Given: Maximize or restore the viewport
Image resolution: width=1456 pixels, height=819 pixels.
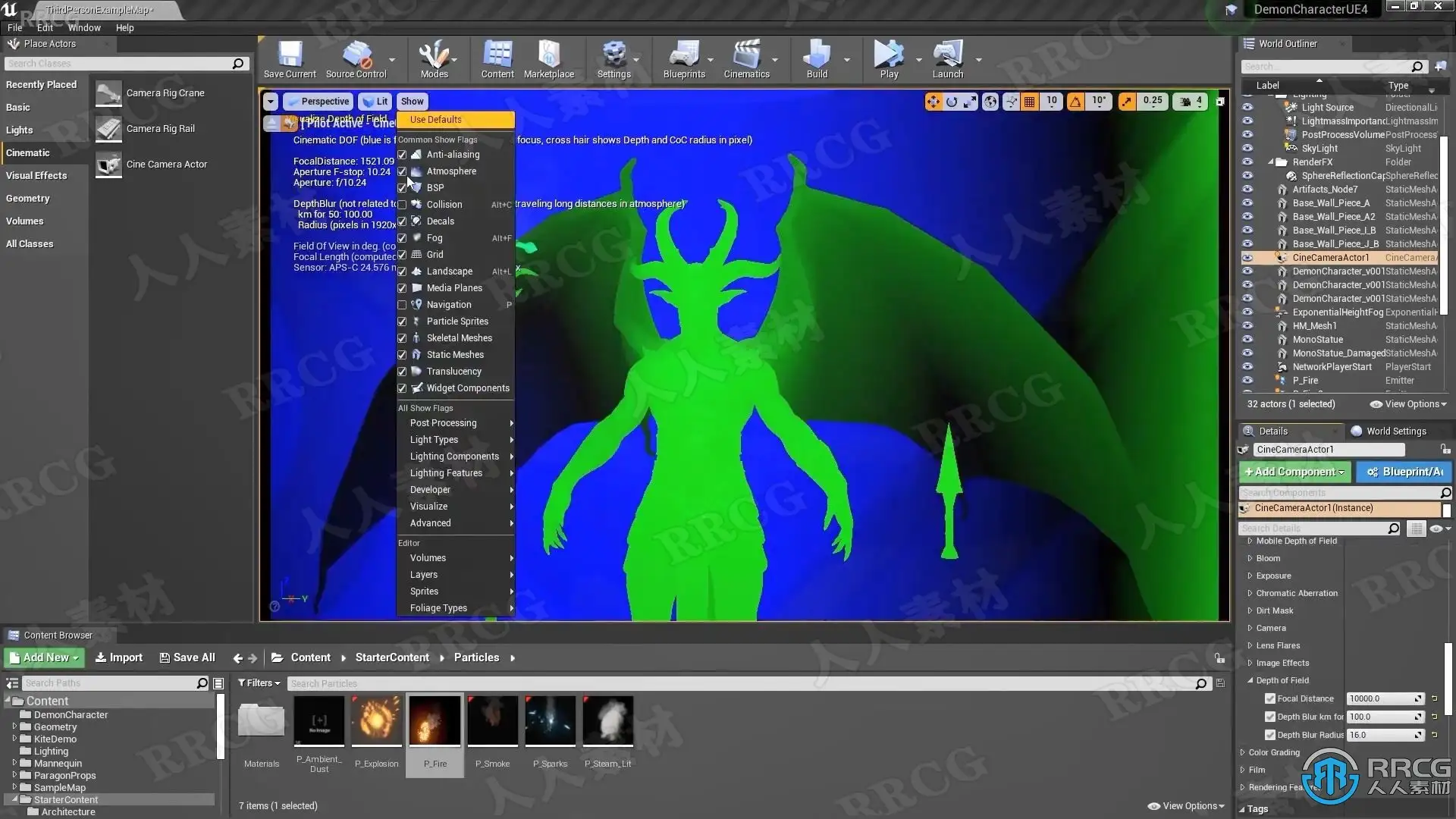Looking at the screenshot, I should point(1220,102).
